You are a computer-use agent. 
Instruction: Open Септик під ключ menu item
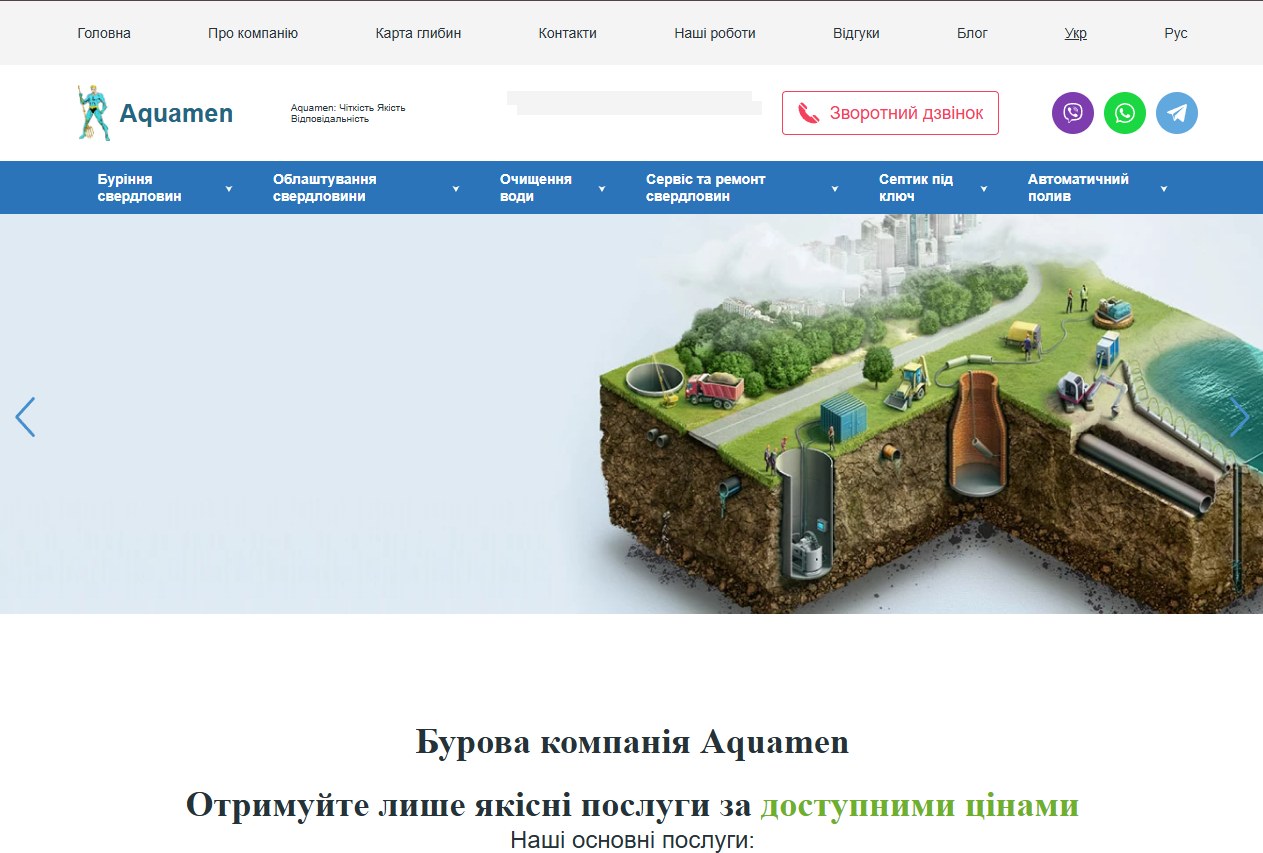tap(916, 188)
